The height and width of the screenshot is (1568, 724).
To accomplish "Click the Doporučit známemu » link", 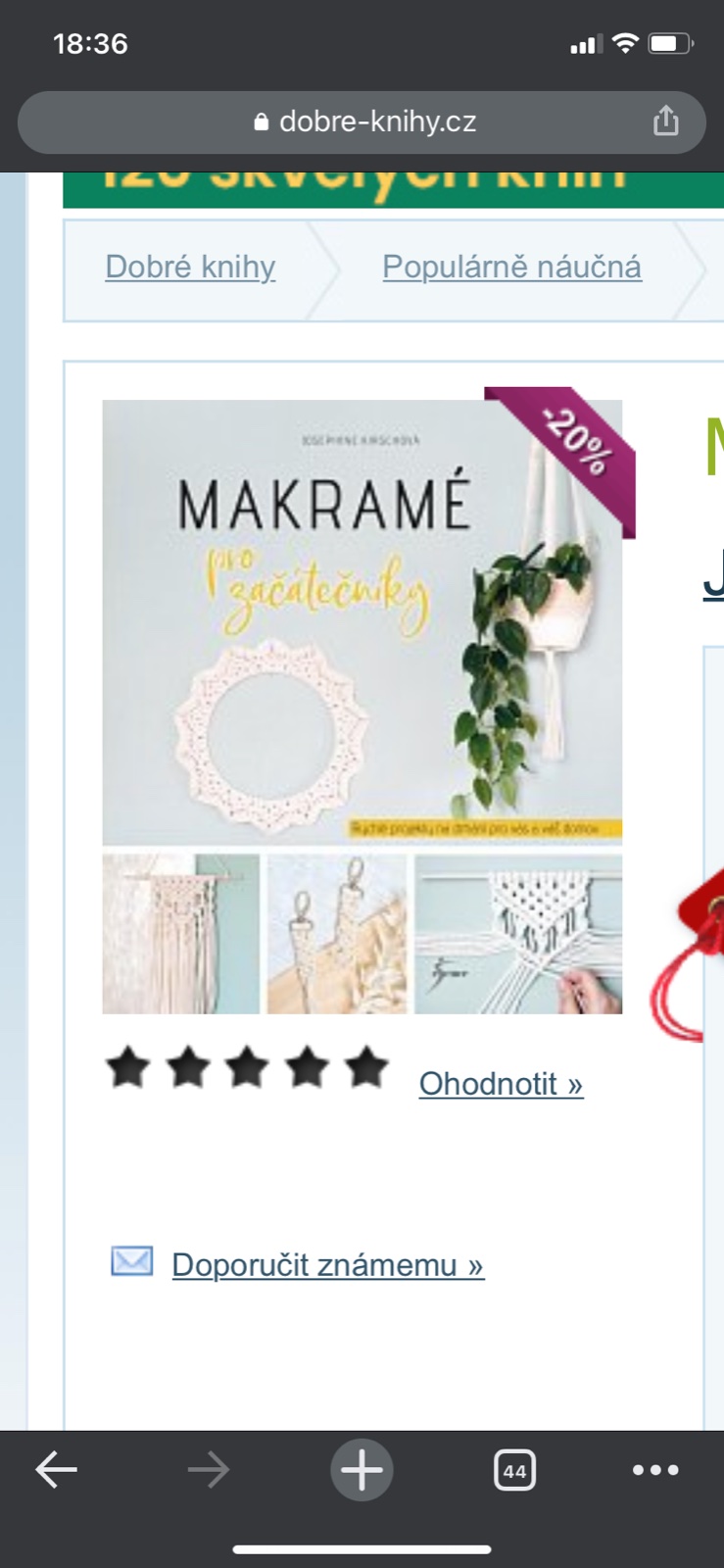I will tap(327, 1264).
